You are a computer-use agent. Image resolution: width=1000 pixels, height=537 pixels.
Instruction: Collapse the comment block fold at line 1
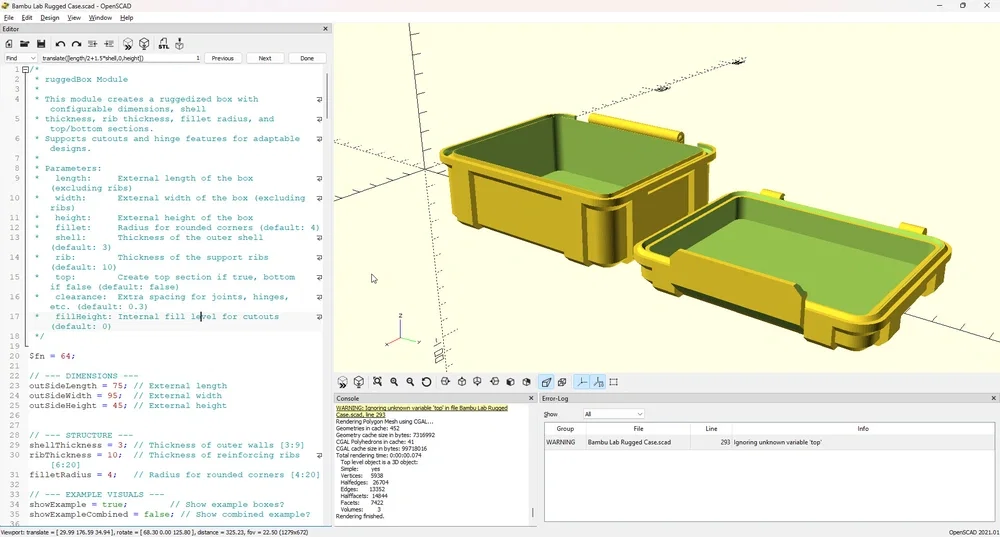25,70
